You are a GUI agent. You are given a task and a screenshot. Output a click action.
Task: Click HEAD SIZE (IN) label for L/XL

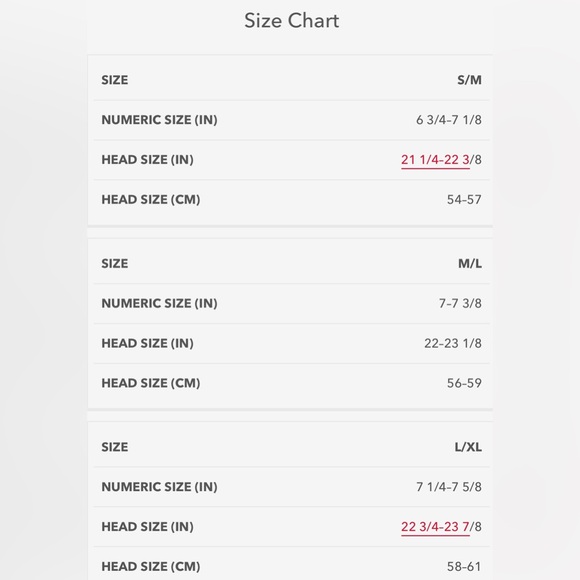coord(148,527)
